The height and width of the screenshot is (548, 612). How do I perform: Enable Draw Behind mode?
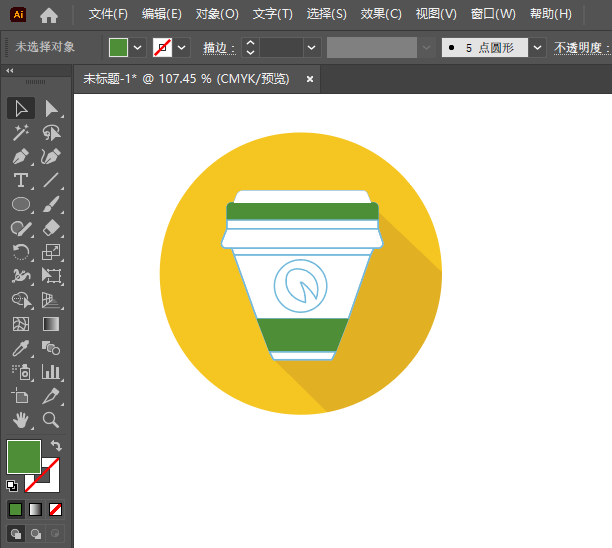pos(36,534)
